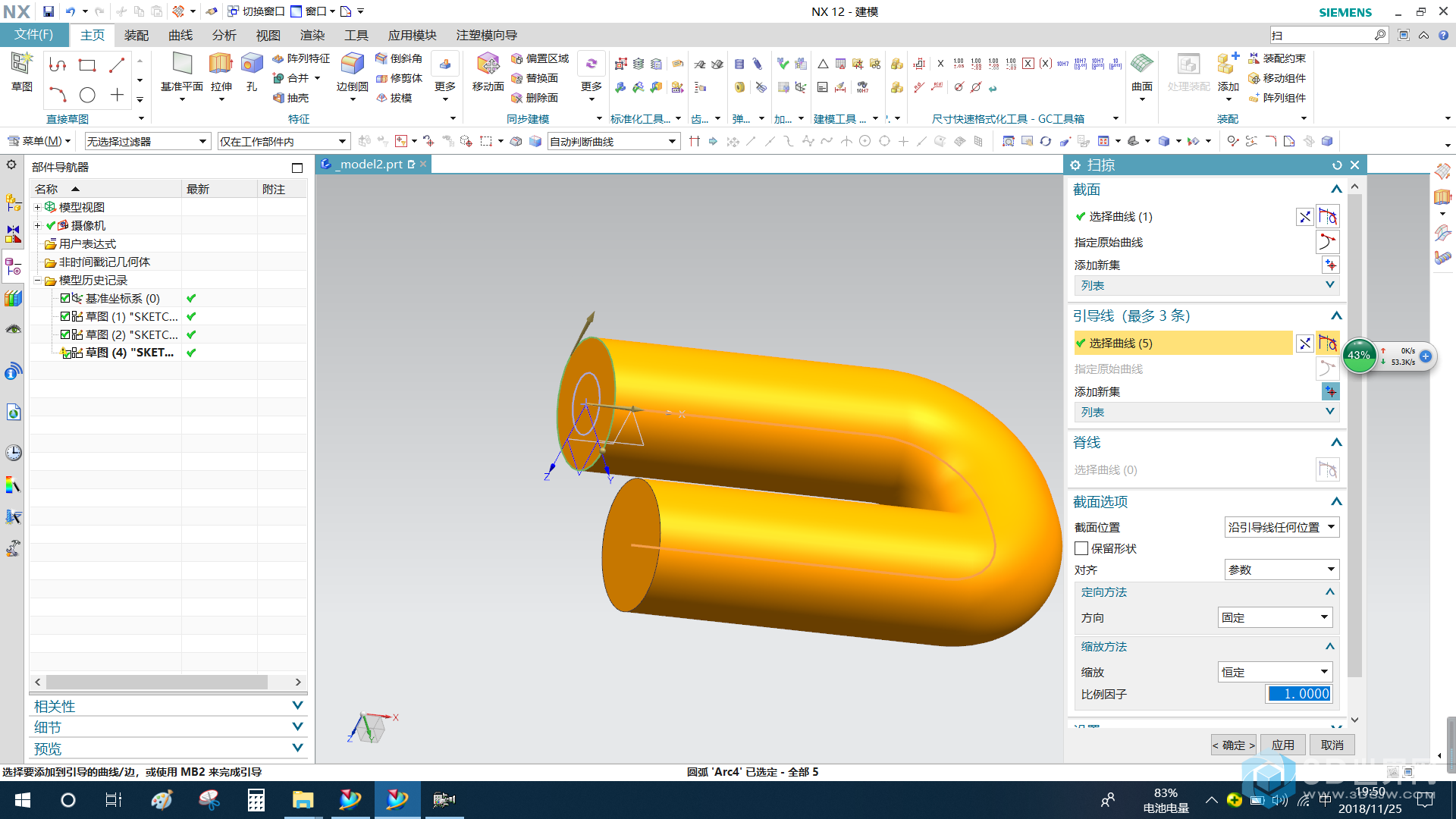Open the 仅在工作部件内 scope dropdown

284,142
